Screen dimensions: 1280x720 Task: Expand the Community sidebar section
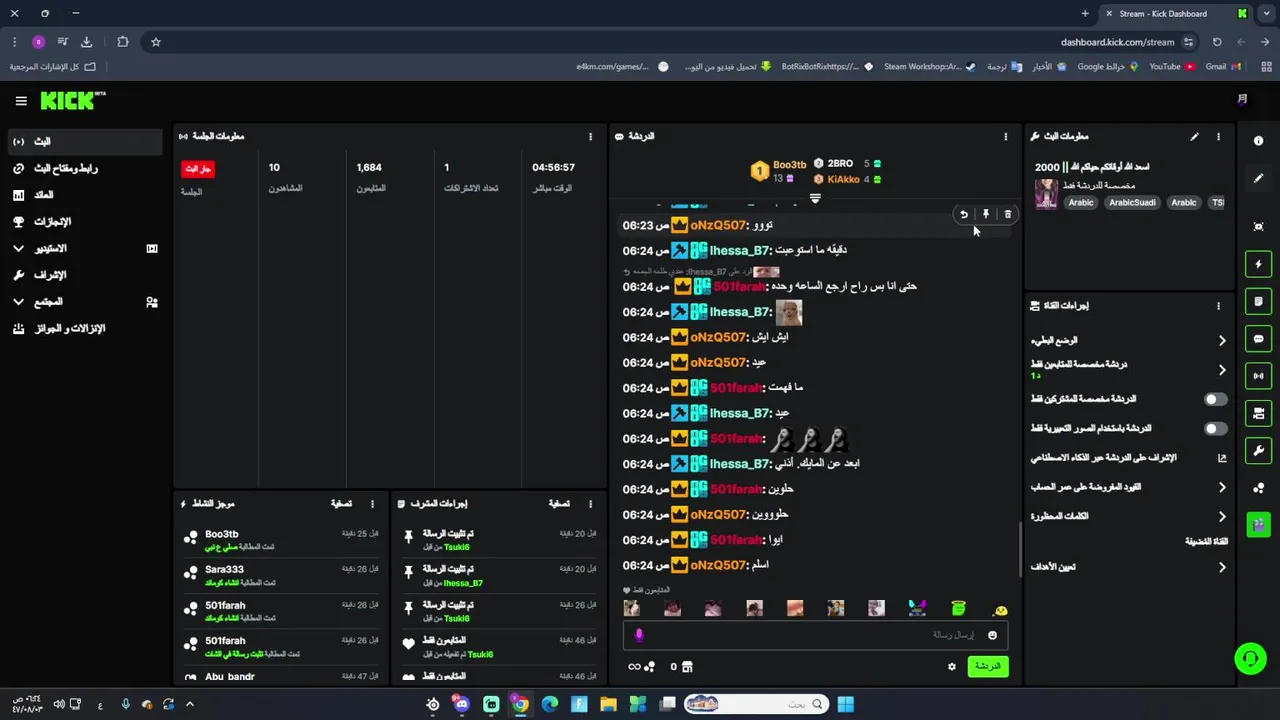coord(18,302)
